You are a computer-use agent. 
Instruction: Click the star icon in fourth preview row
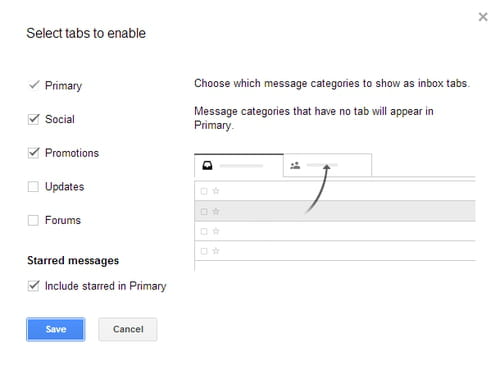pyautogui.click(x=216, y=251)
